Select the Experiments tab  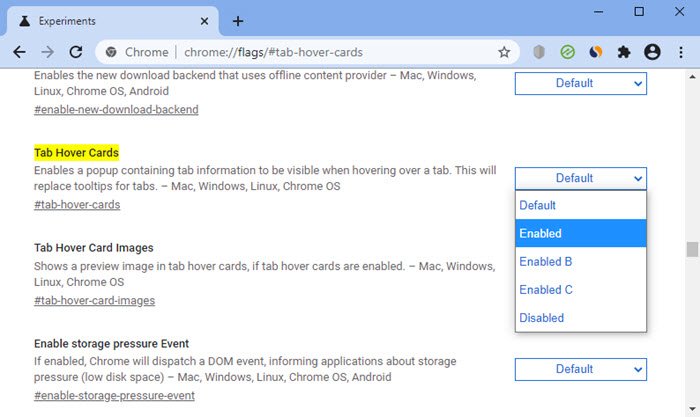click(x=112, y=21)
